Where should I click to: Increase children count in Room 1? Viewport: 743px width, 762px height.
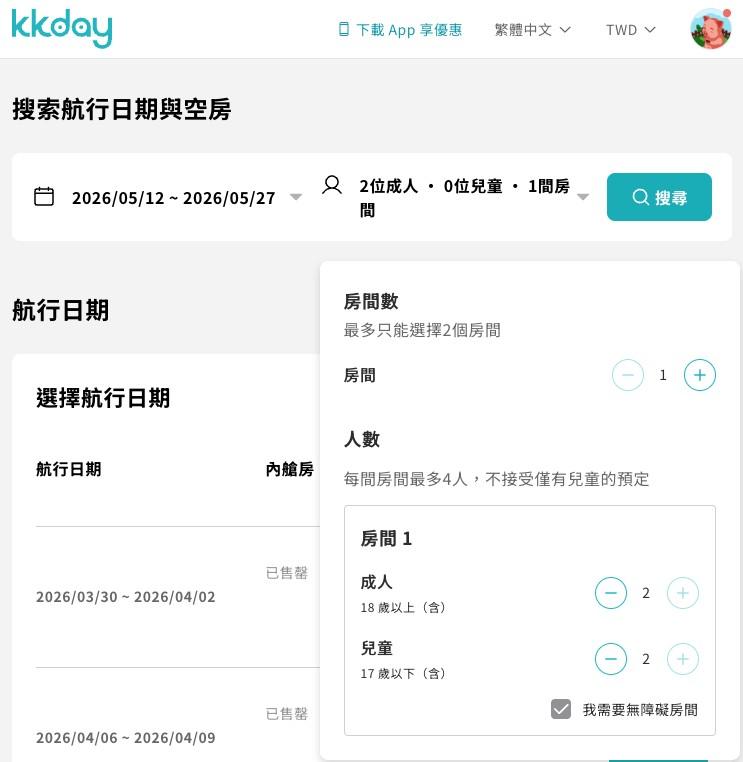tap(683, 659)
